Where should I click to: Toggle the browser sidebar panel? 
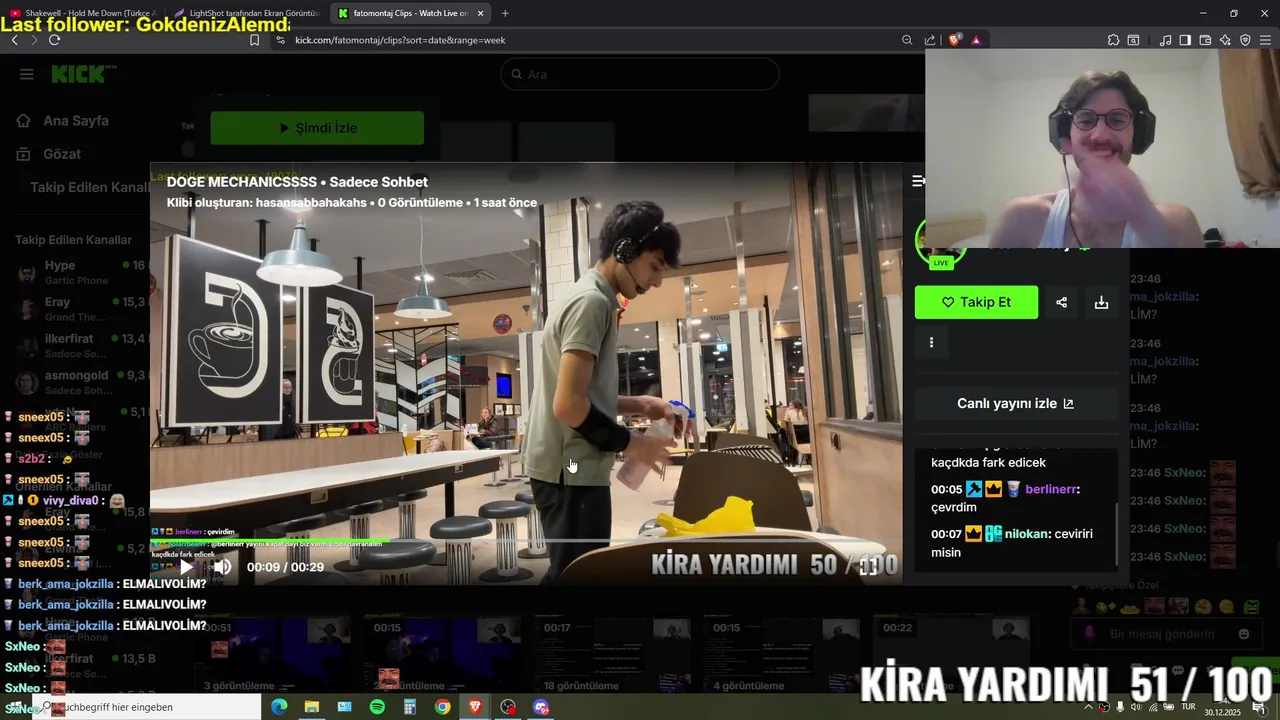(x=1185, y=40)
